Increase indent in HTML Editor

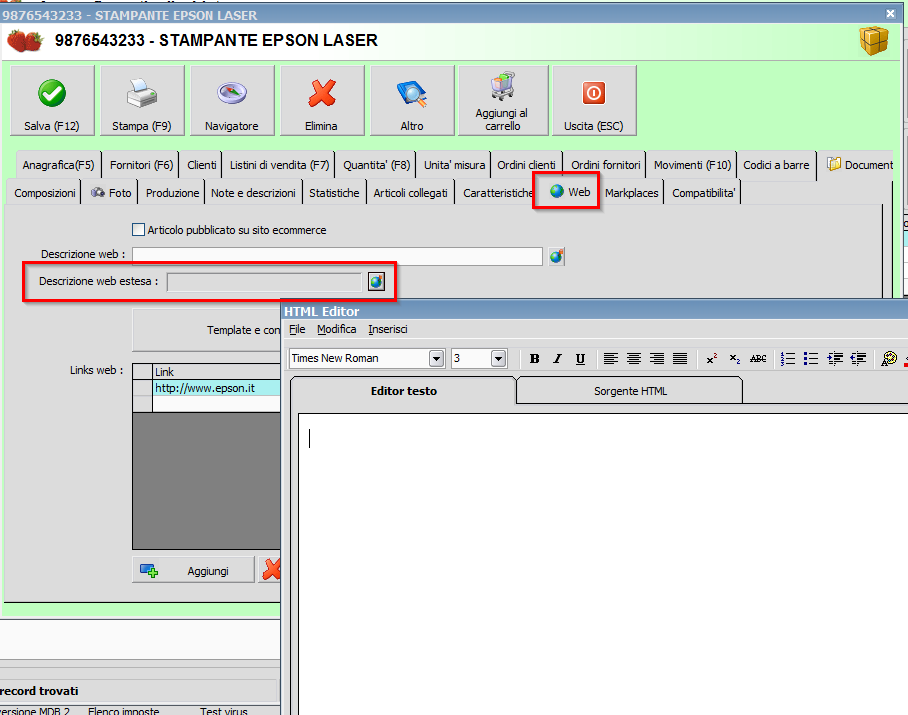[x=834, y=359]
